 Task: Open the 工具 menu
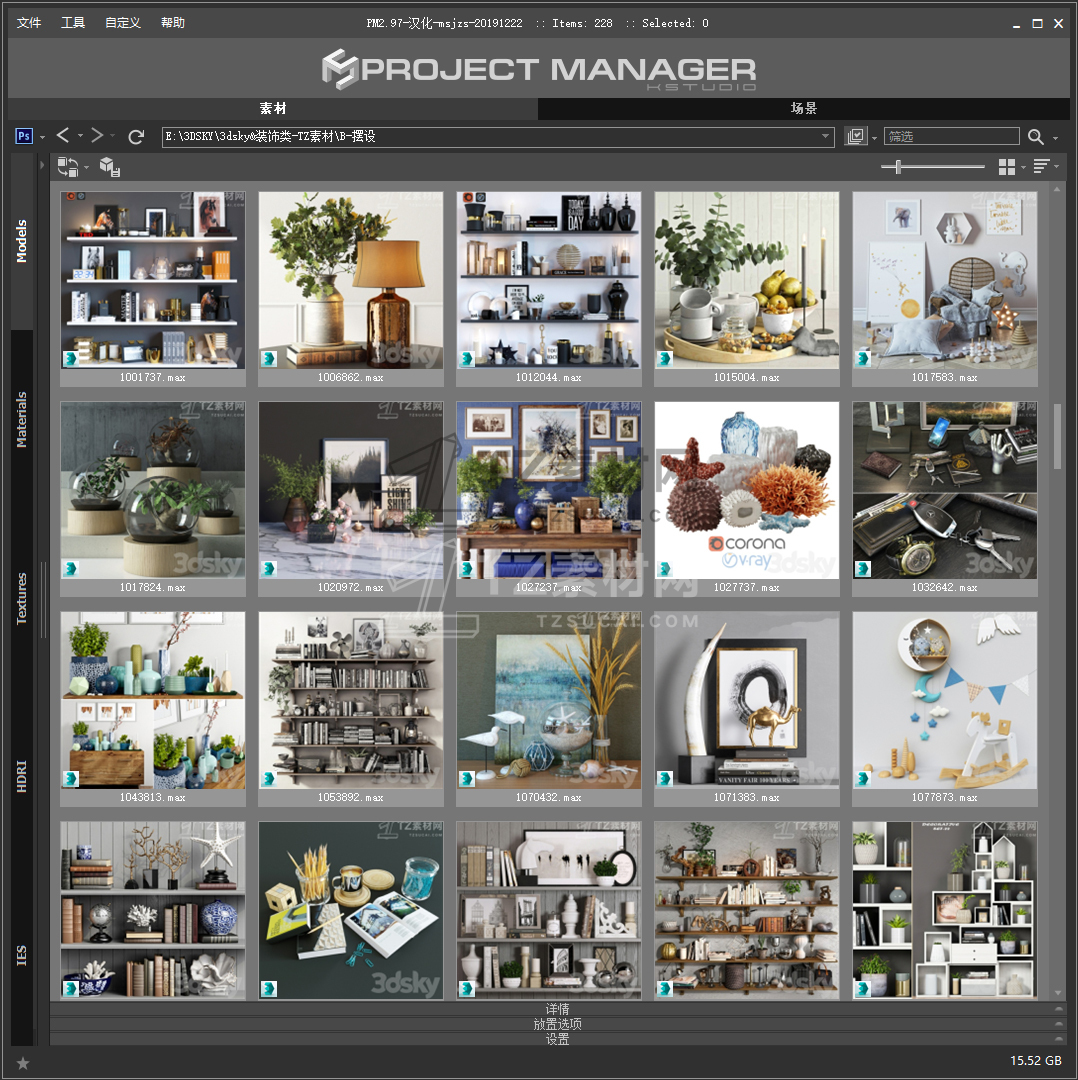click(x=73, y=23)
